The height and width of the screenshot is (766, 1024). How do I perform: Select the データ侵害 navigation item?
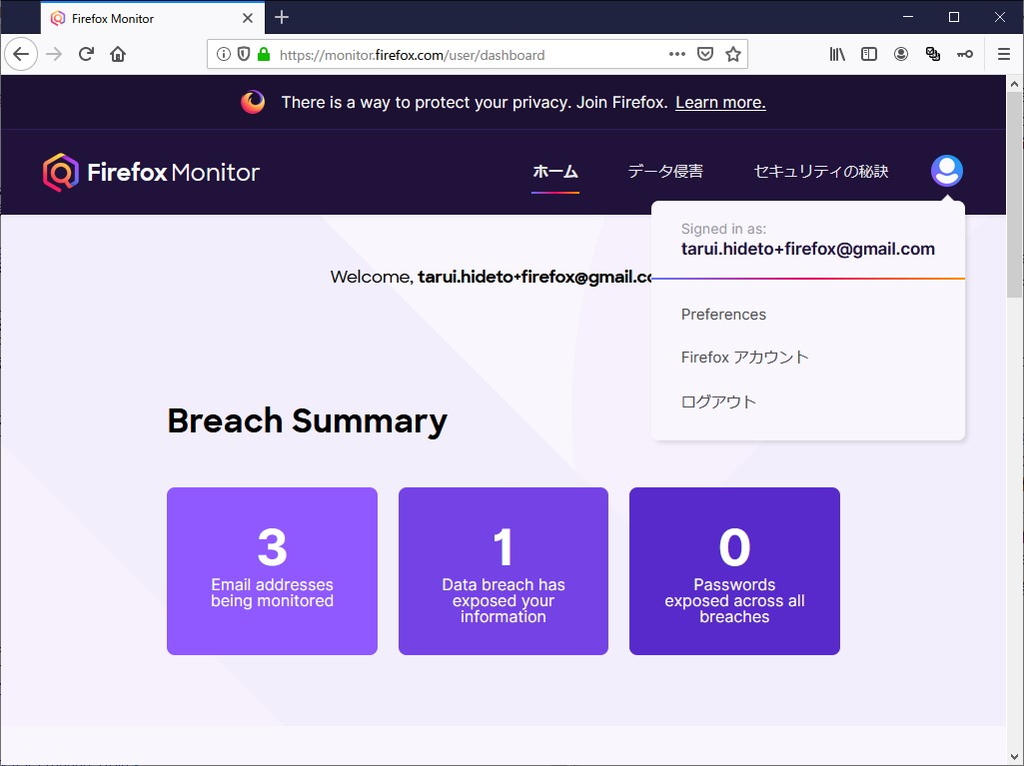(665, 171)
